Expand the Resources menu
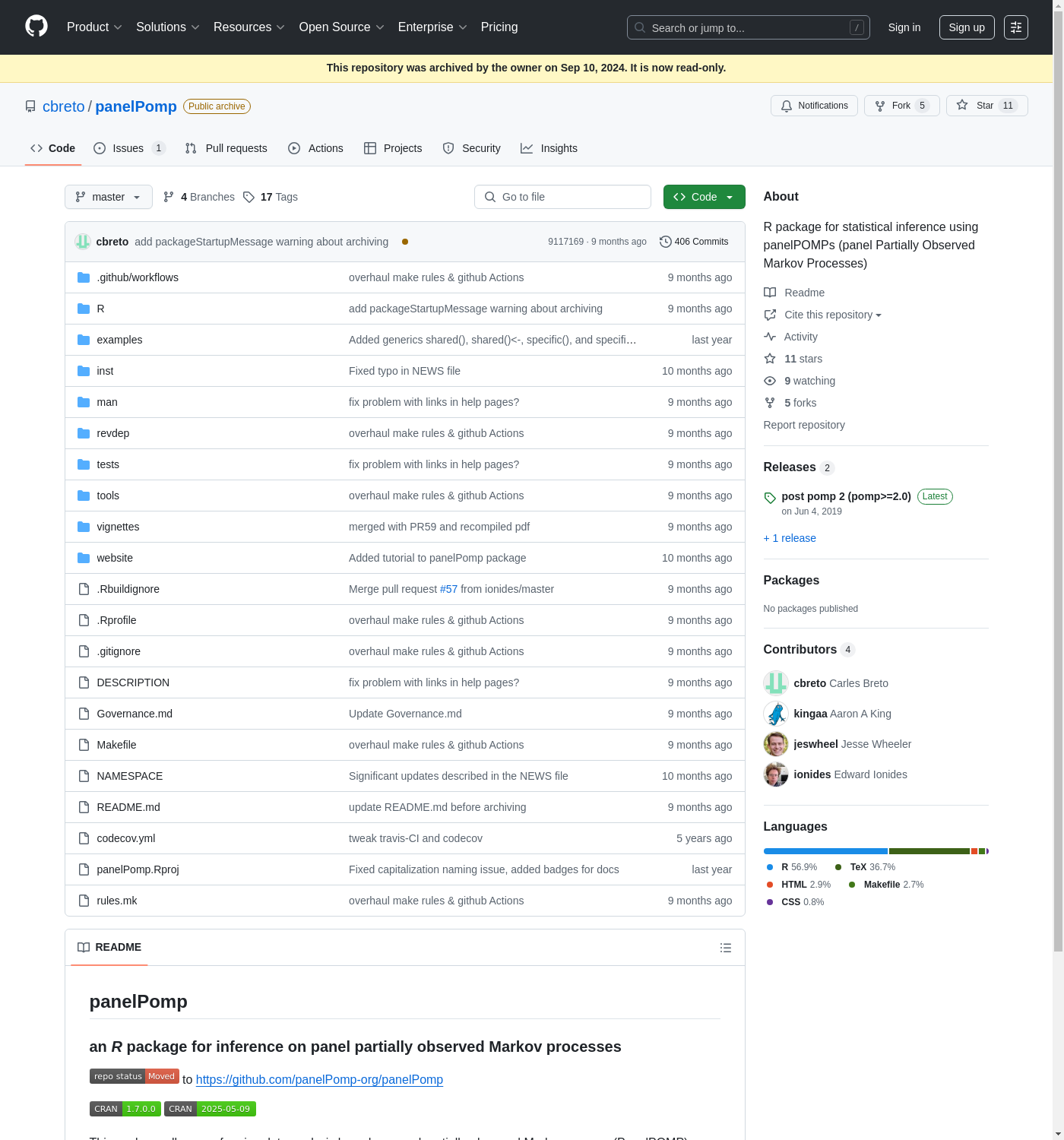 249,27
